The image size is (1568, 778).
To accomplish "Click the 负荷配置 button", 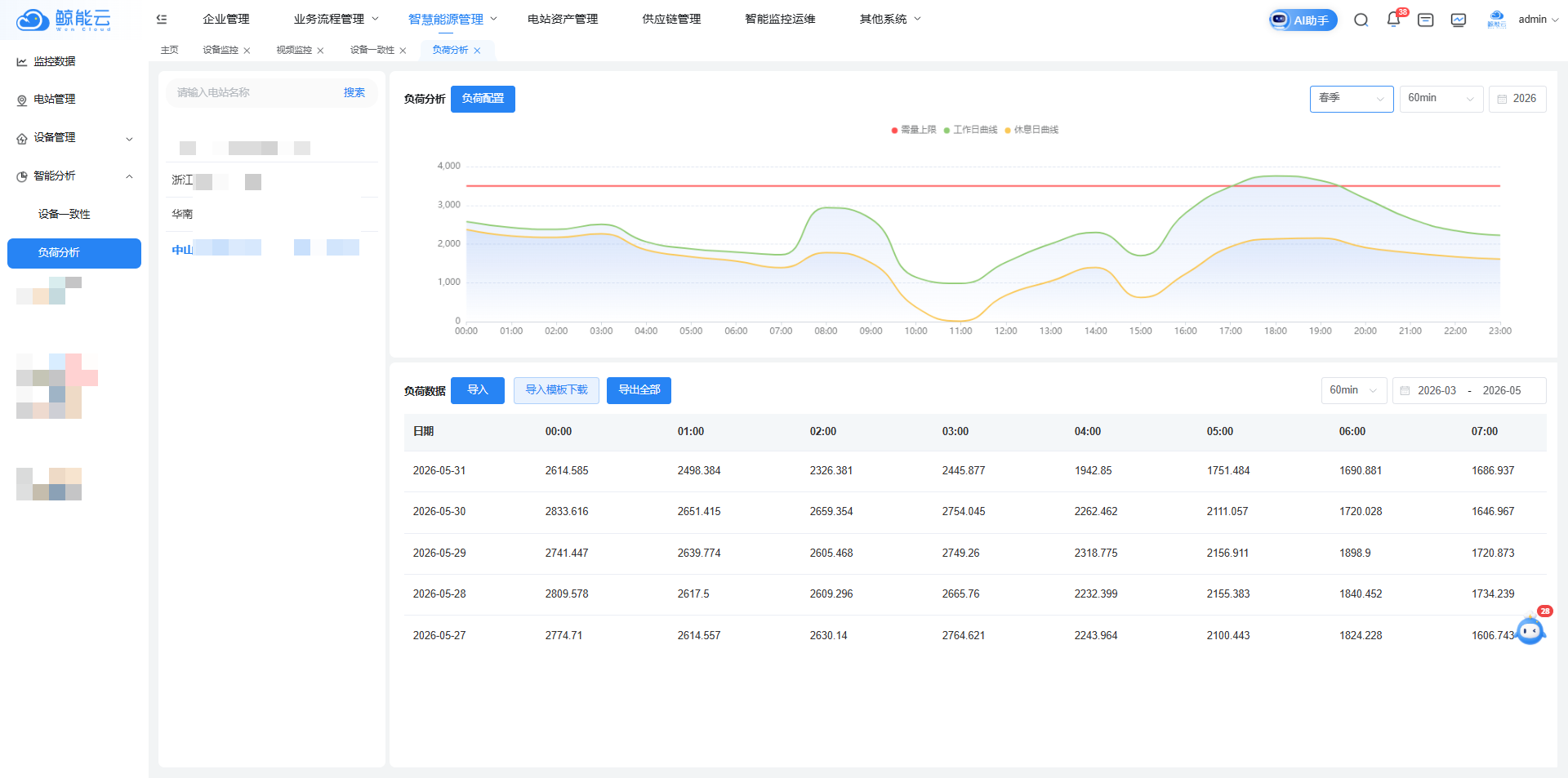I will (x=483, y=99).
